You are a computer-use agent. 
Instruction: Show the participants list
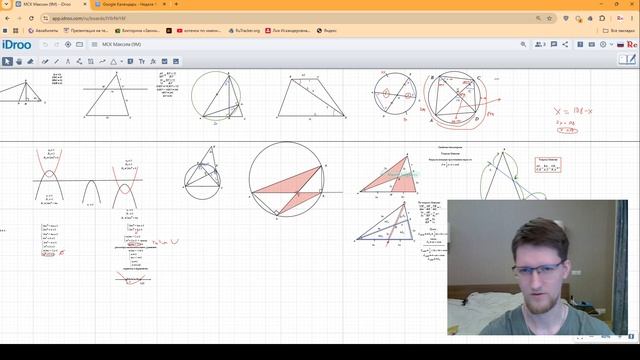click(x=540, y=44)
